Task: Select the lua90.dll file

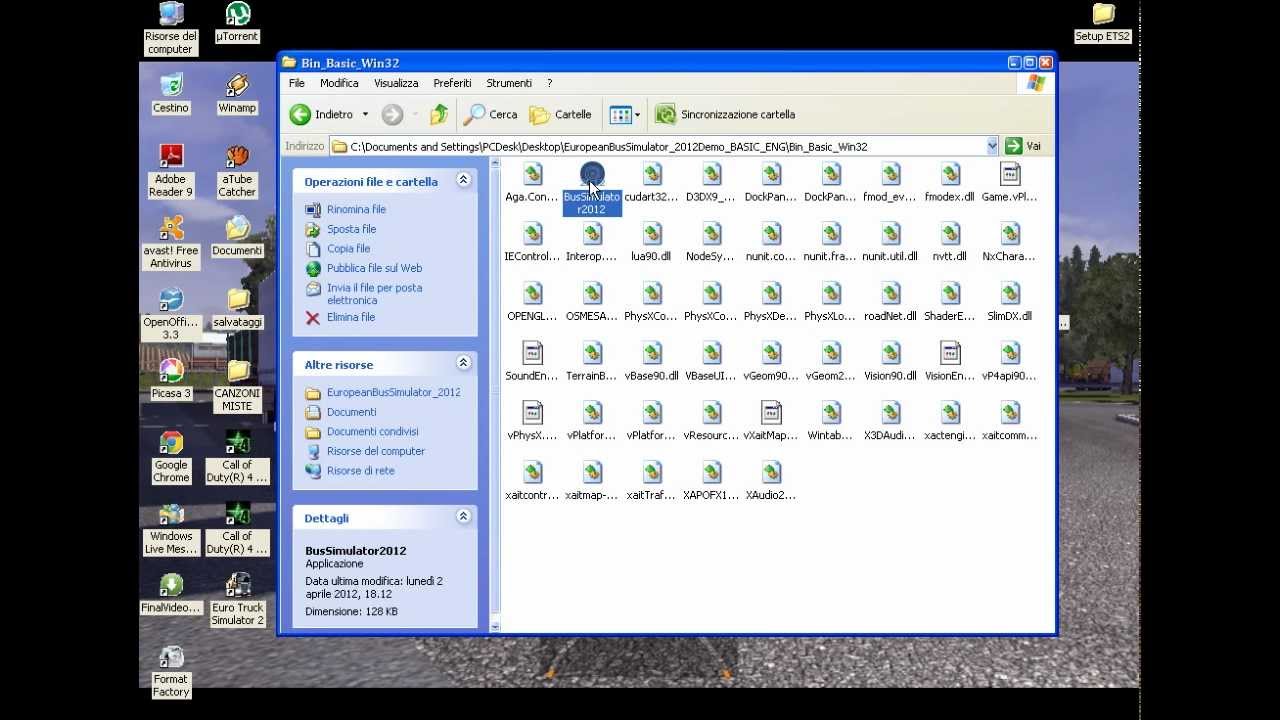Action: tap(652, 243)
